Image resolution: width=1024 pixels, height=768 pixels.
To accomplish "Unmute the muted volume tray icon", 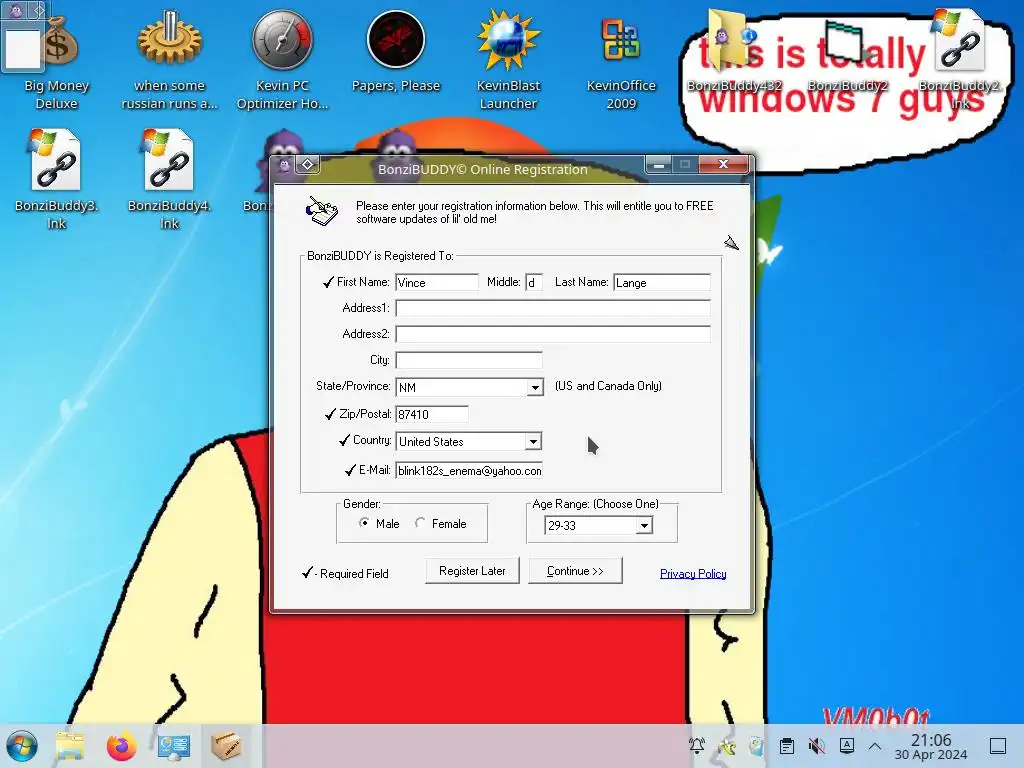I will pyautogui.click(x=816, y=746).
